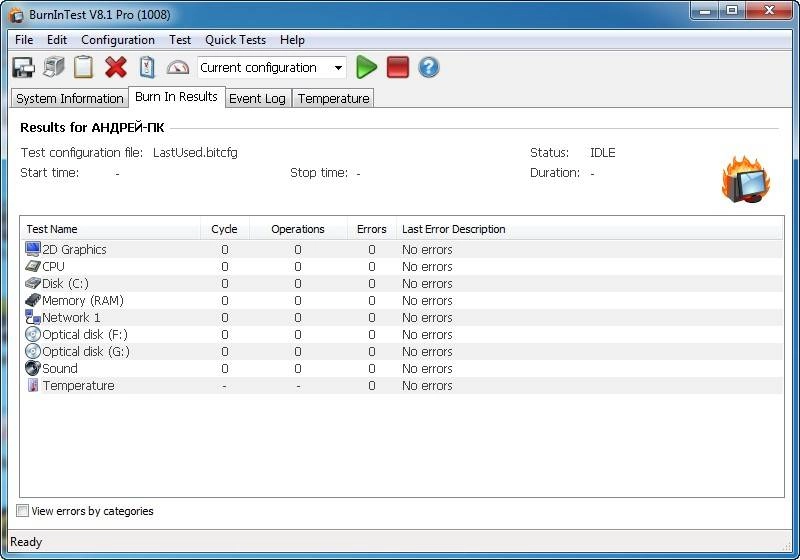The height and width of the screenshot is (560, 800).
Task: Open help via blue question mark icon
Action: (x=429, y=67)
